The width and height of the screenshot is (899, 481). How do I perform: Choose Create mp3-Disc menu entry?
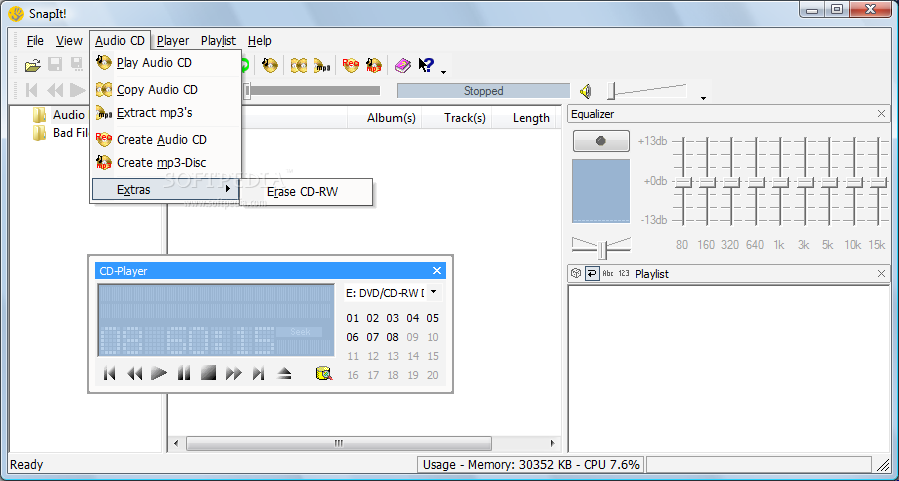(x=165, y=163)
